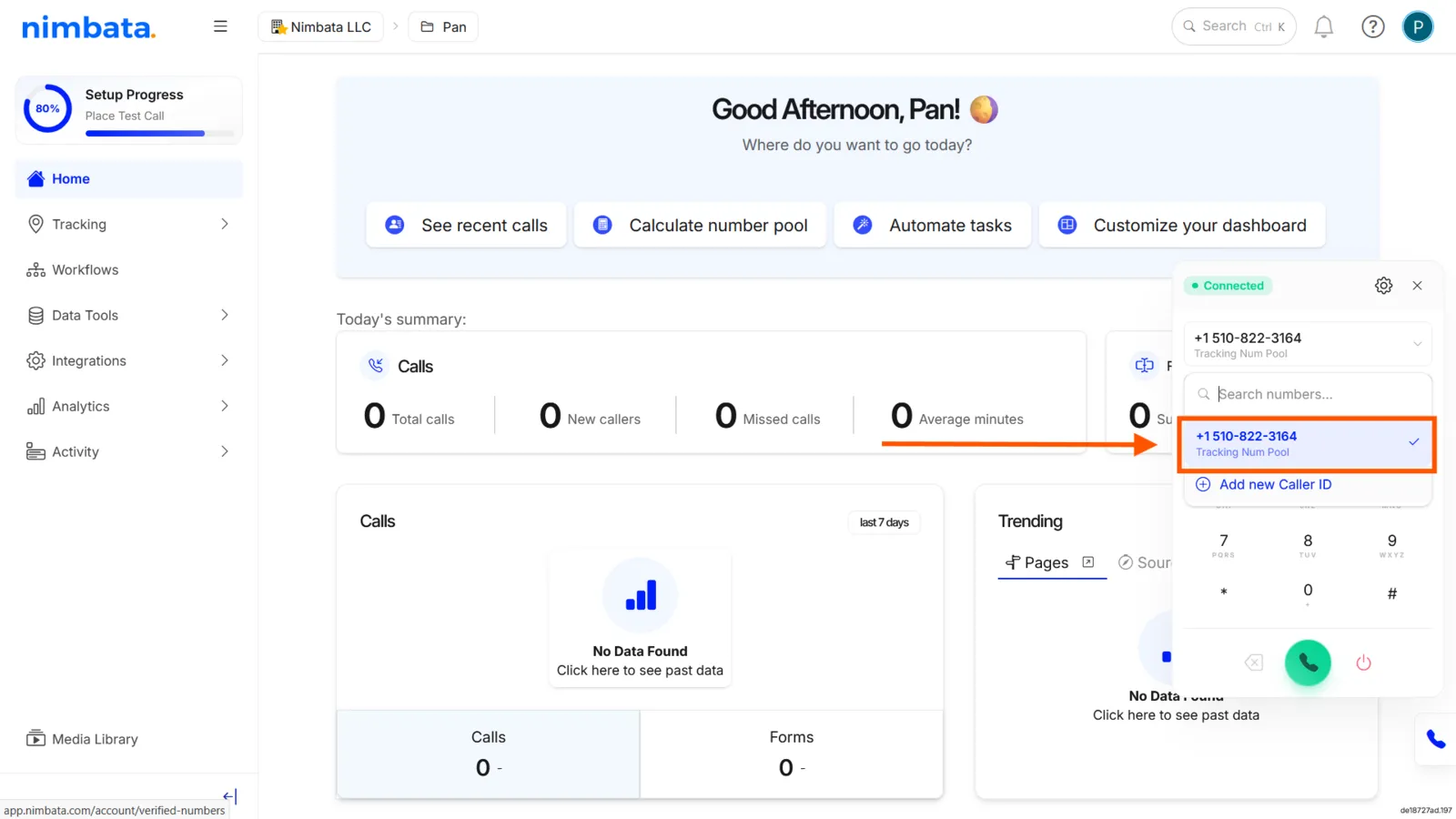Screen dimensions: 1456x819
Task: Click the dialer backspace icon
Action: (1254, 662)
